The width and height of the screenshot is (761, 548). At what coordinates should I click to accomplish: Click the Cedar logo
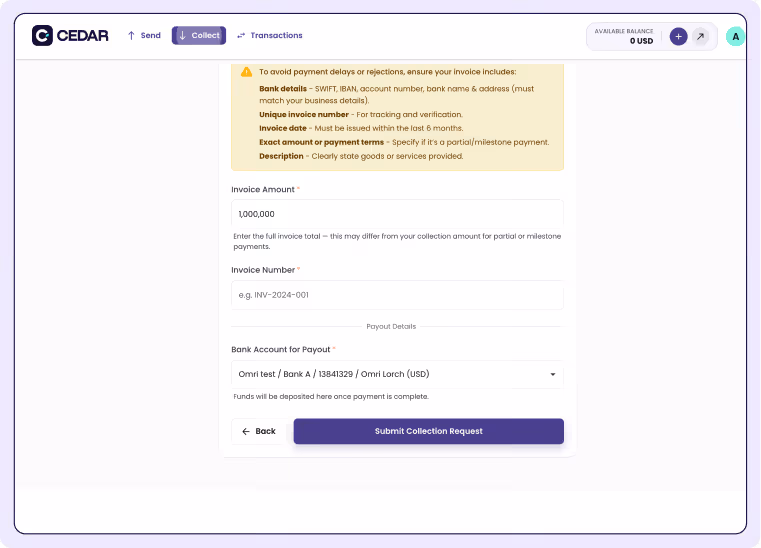pyautogui.click(x=70, y=35)
